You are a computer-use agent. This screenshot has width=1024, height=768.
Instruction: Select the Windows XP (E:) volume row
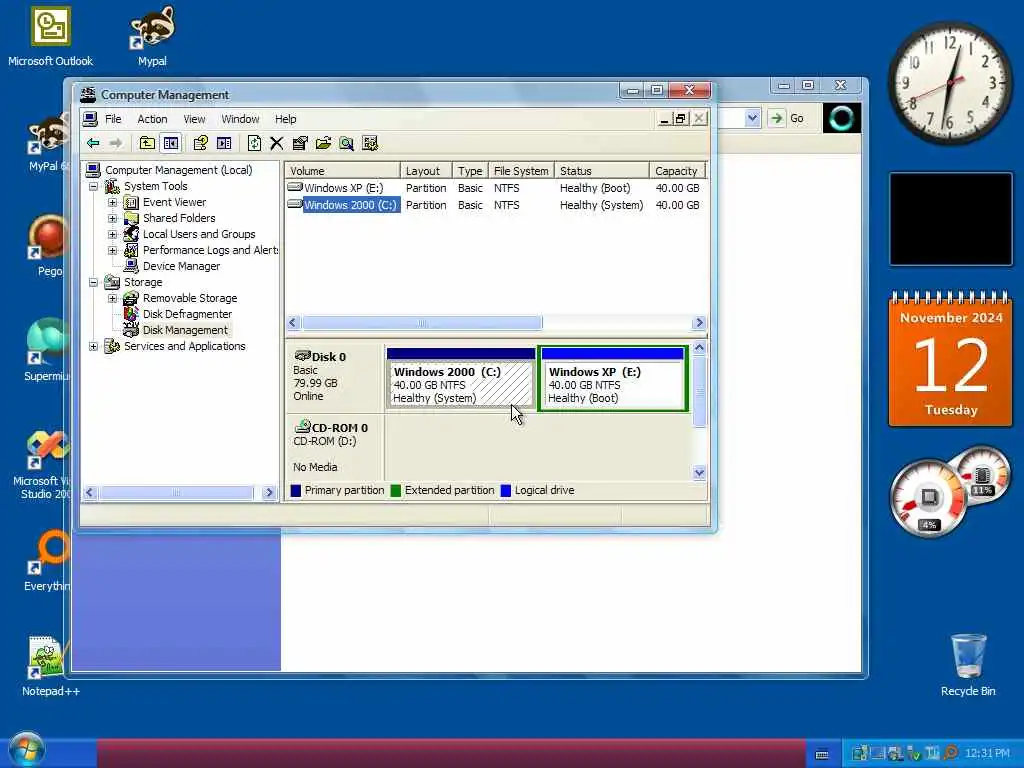click(x=496, y=188)
